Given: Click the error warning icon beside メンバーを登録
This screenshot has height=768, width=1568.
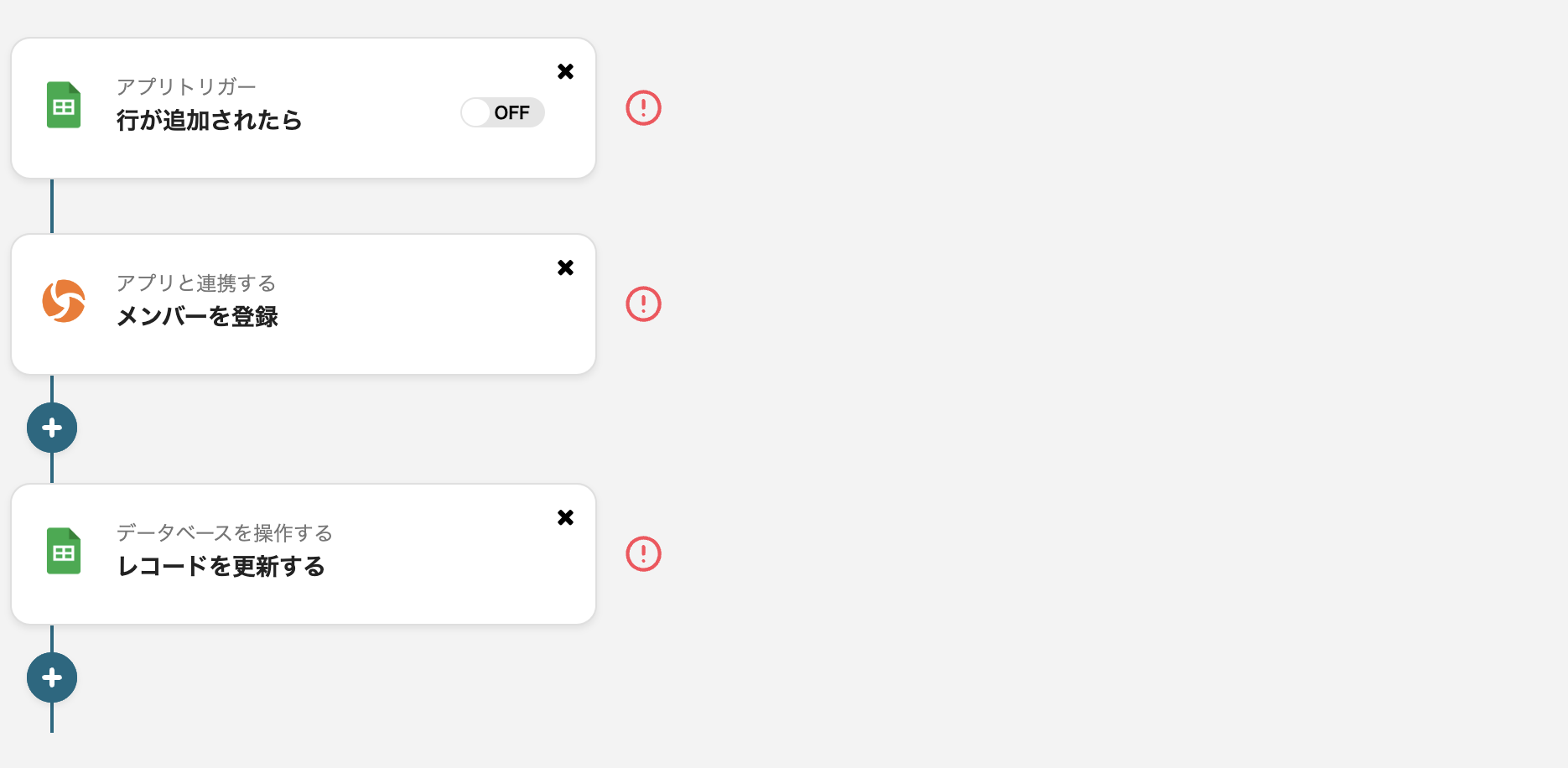Looking at the screenshot, I should click(643, 304).
